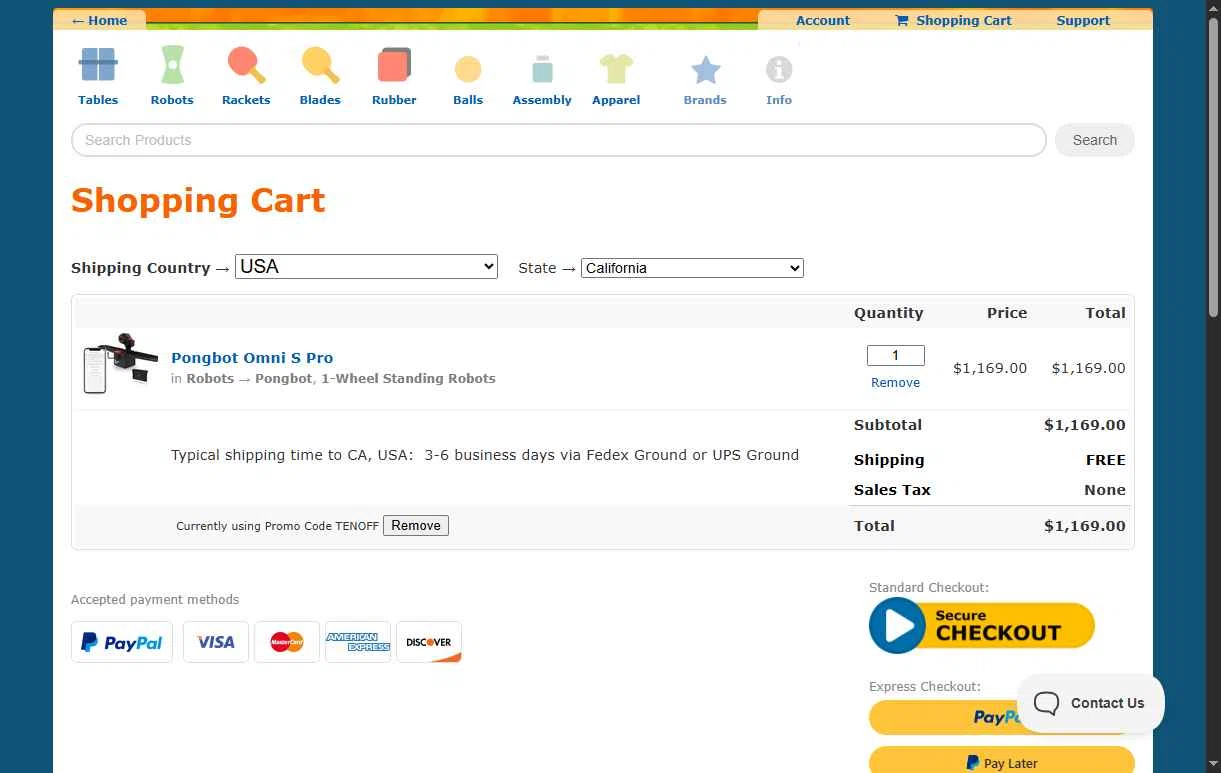Screen dimensions: 1221x773
Task: Open the Contact Us chat widget
Action: pos(1090,703)
